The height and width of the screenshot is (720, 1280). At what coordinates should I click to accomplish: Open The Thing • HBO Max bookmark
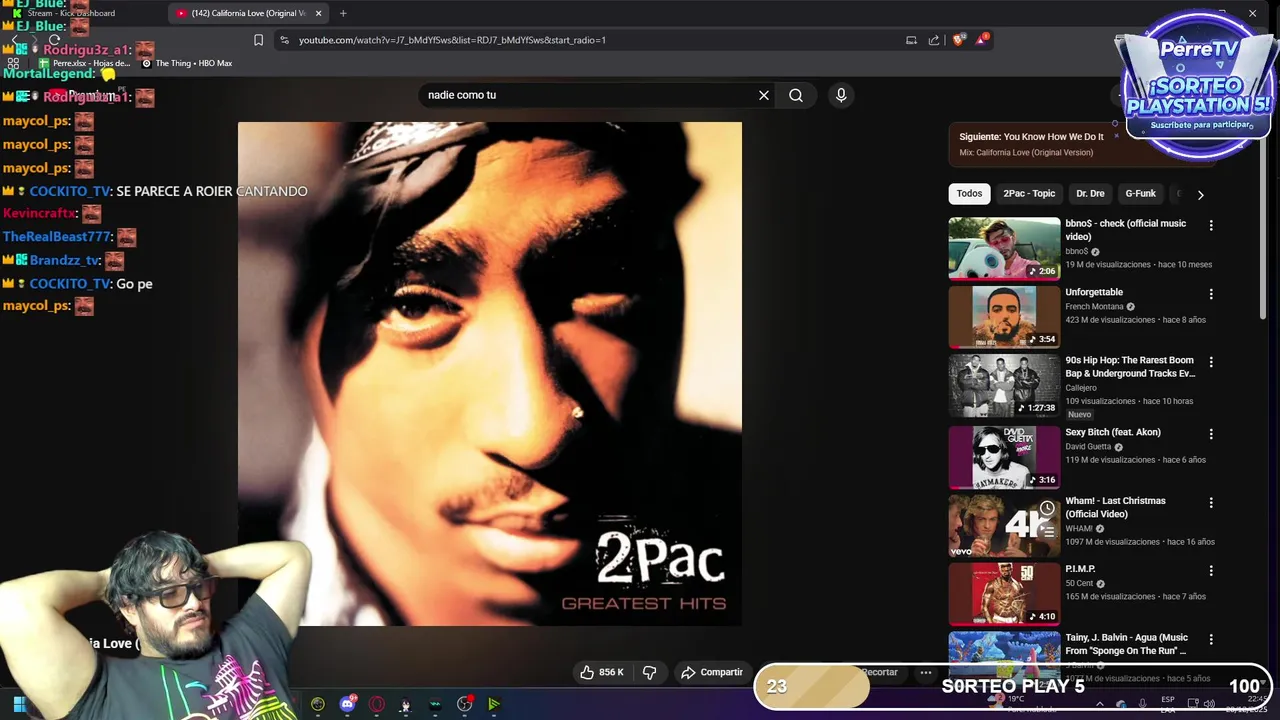coord(187,63)
